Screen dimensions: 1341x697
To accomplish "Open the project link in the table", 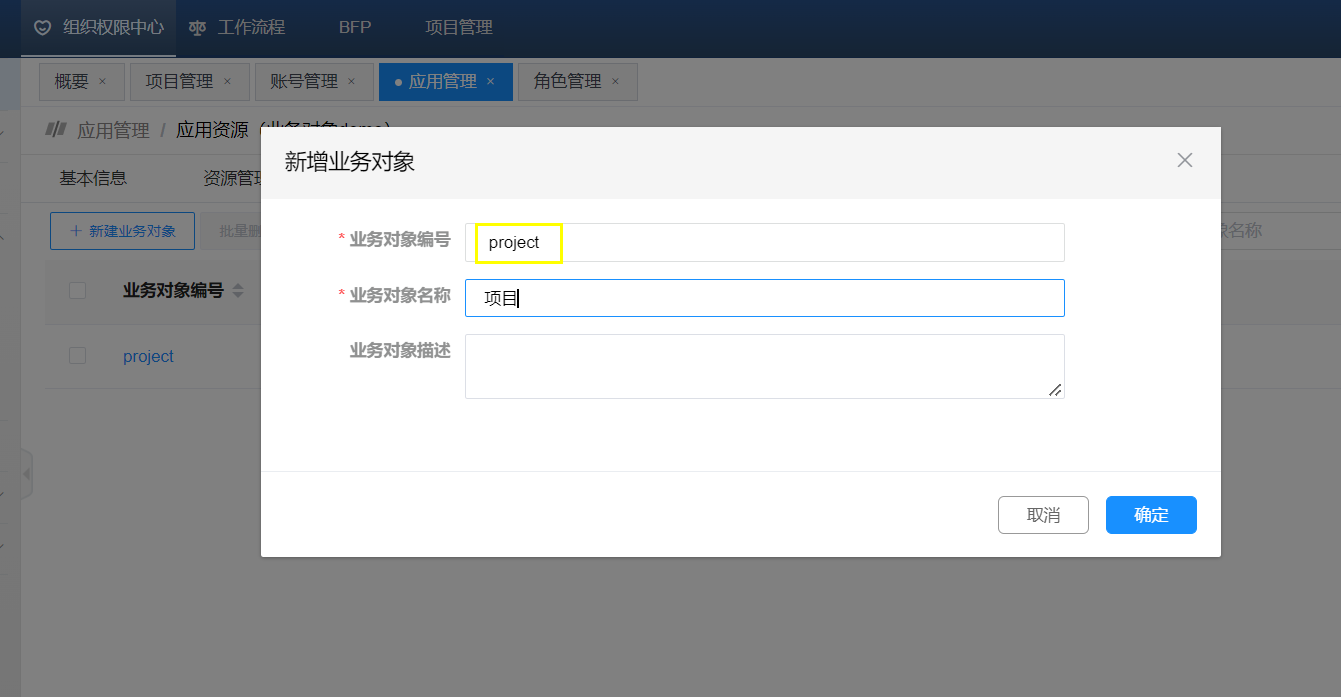I will point(148,357).
